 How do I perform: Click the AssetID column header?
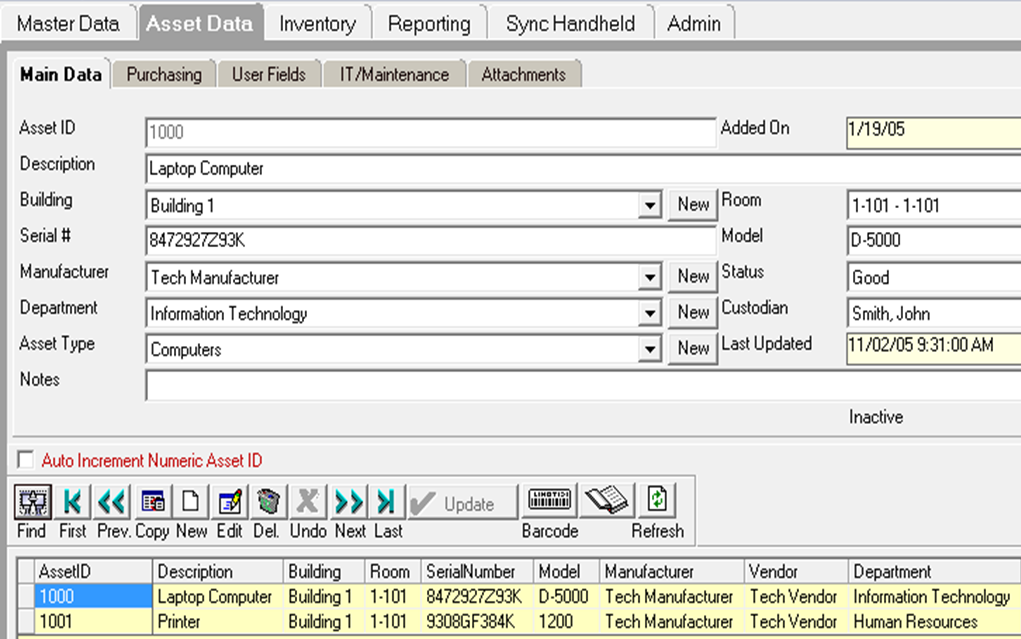(94, 571)
